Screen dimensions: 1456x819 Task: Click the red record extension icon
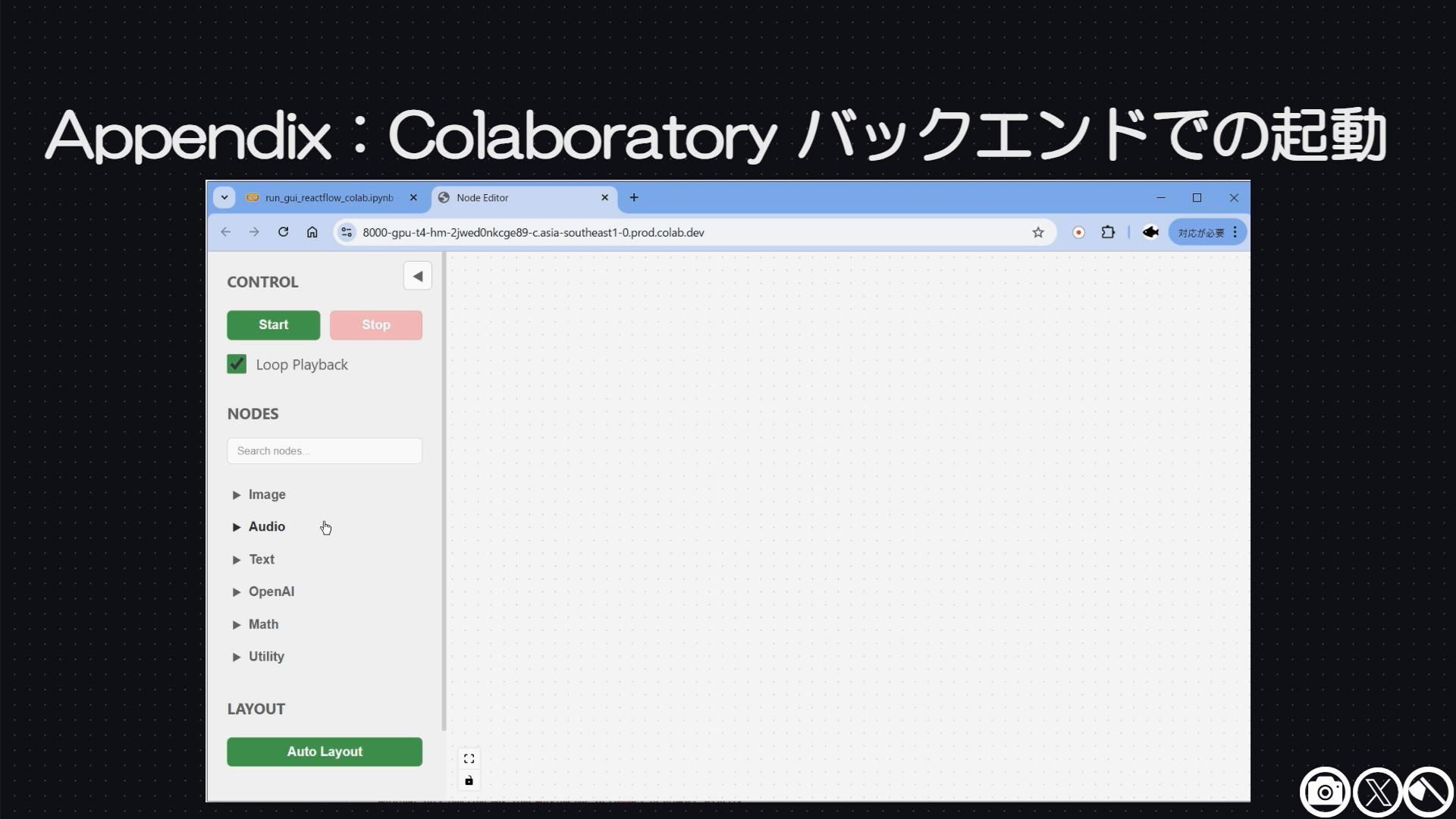pos(1078,233)
